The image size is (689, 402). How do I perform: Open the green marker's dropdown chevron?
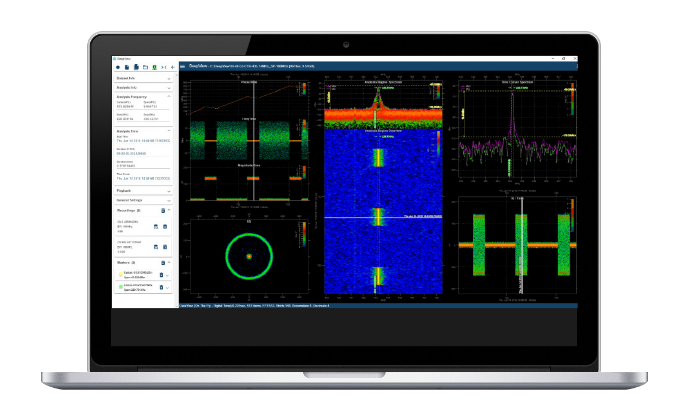click(168, 288)
